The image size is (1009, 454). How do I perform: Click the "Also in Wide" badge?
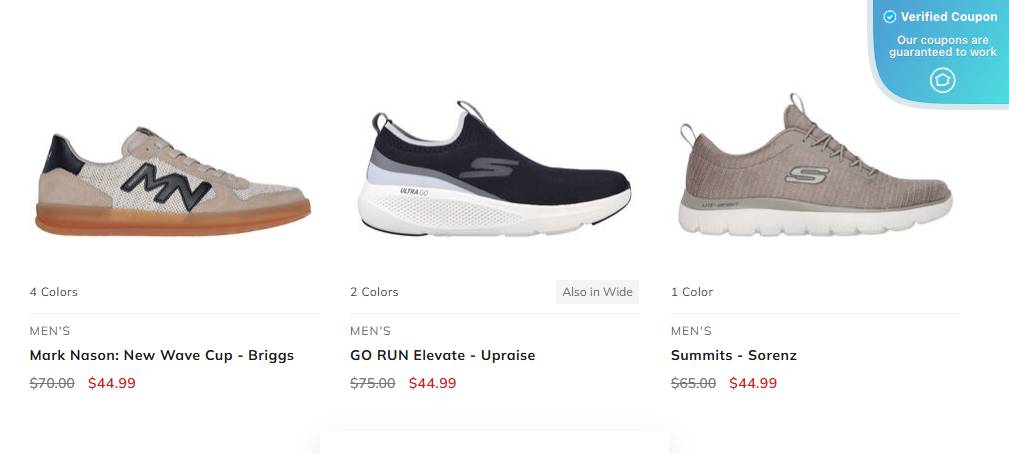(x=597, y=292)
